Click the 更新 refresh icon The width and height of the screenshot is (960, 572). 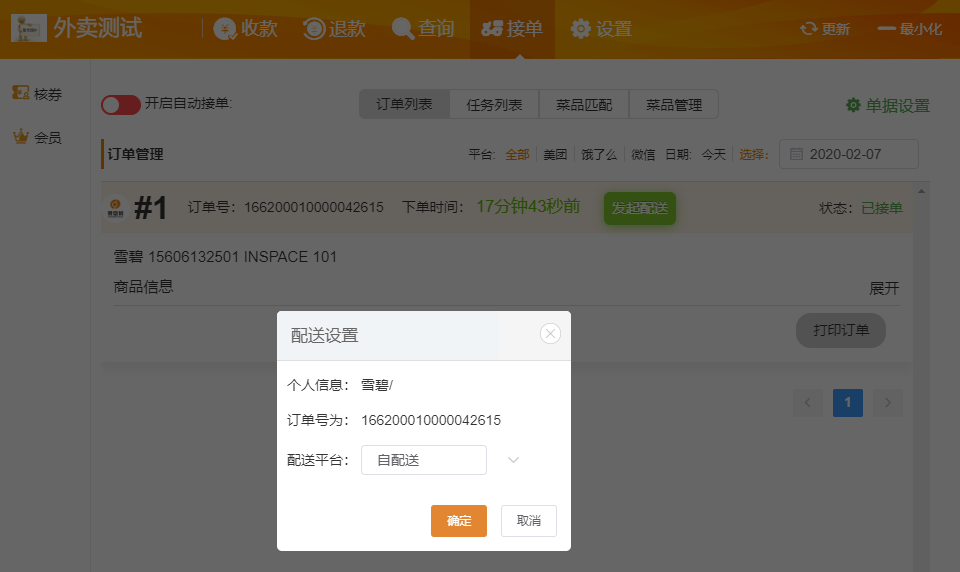coord(809,29)
